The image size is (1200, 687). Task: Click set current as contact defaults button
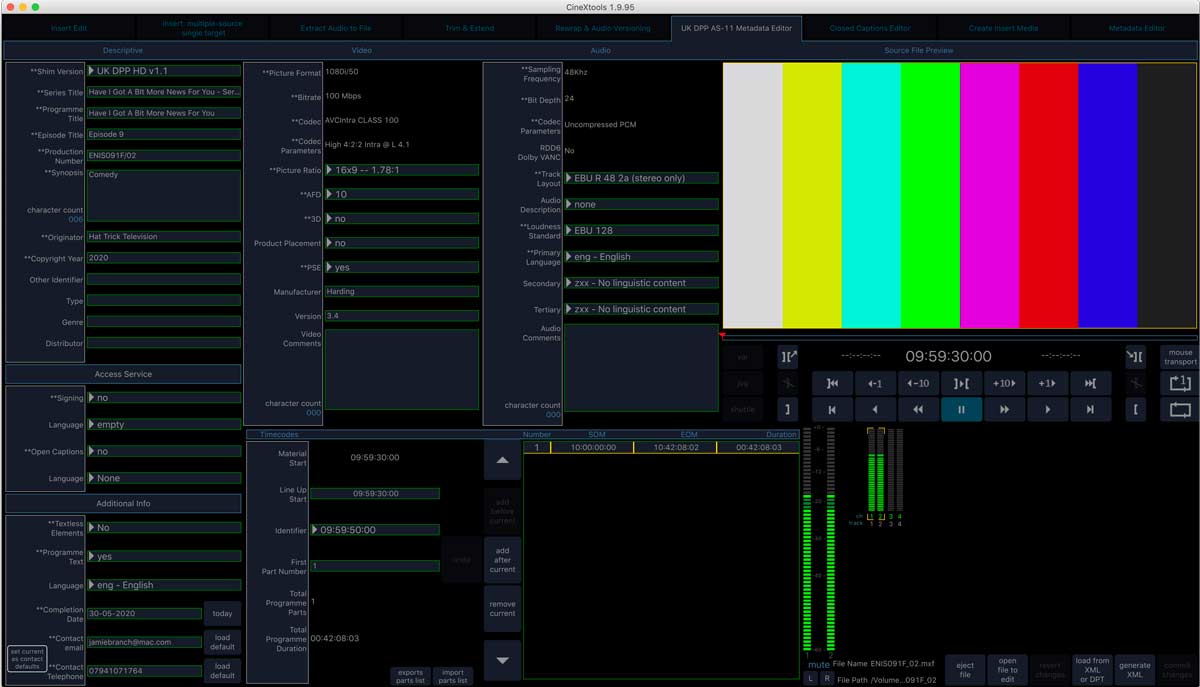tap(27, 659)
